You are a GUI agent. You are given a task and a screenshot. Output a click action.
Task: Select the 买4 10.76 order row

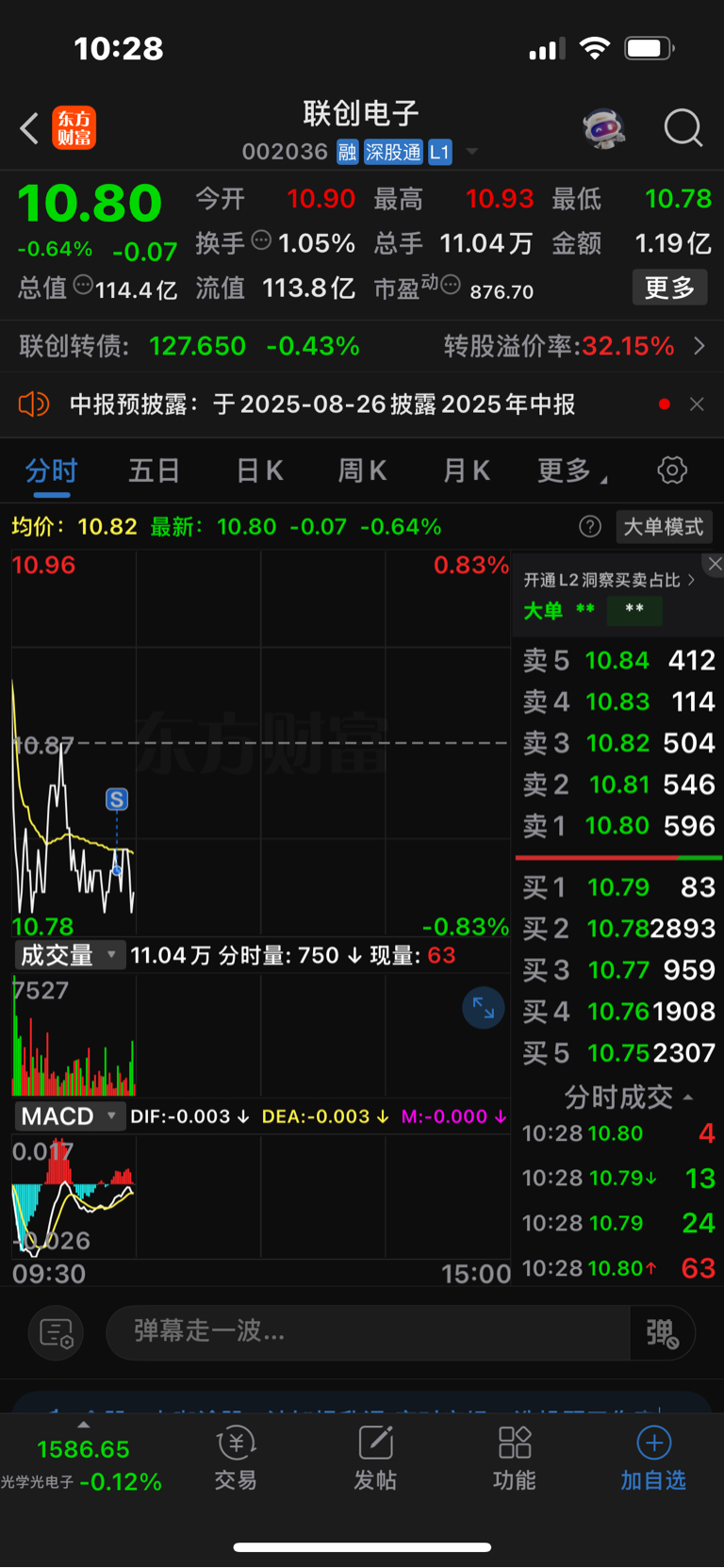point(618,1012)
